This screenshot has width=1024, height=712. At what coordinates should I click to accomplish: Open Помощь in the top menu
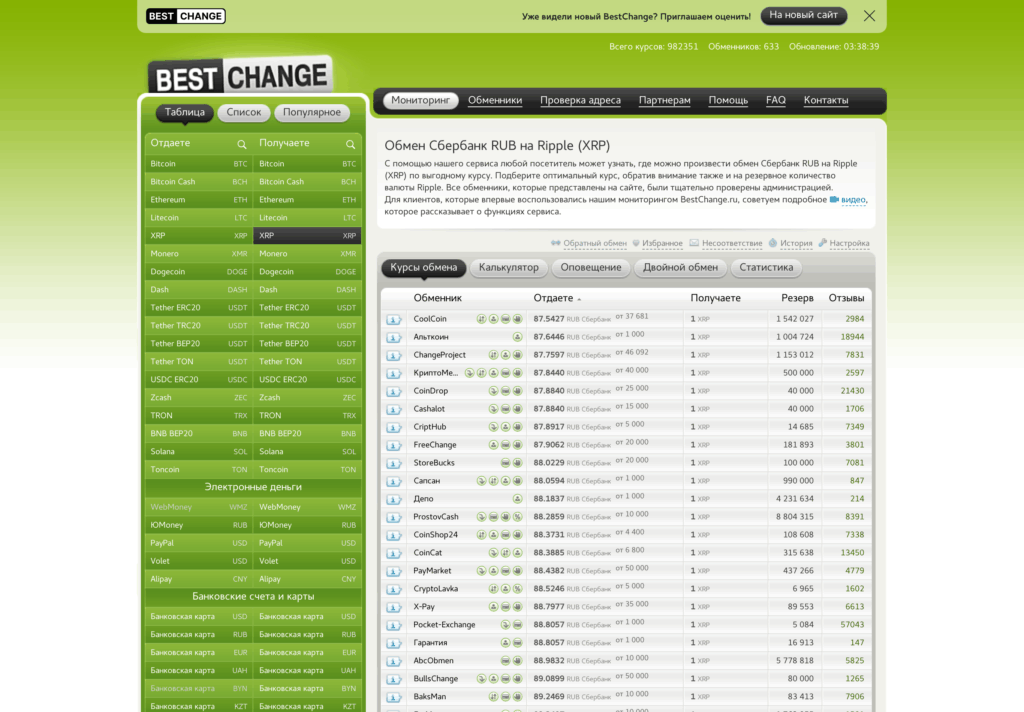[x=728, y=100]
